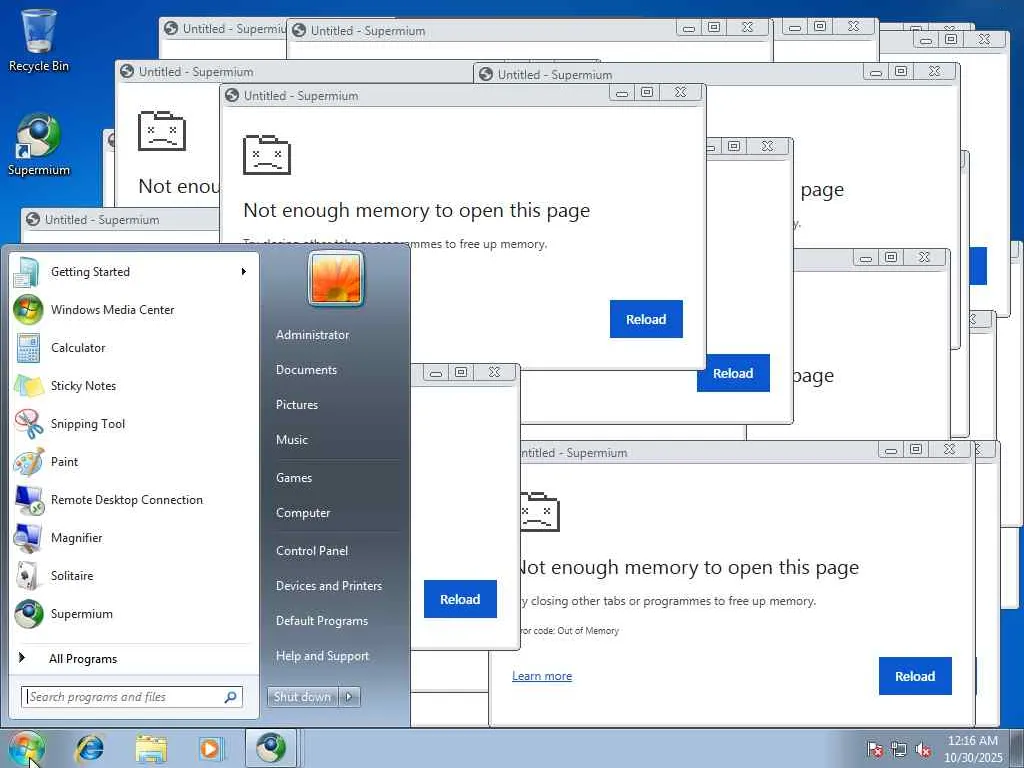Click the sad-face crash icon in the bottom-right Supermium window
Image resolution: width=1024 pixels, height=768 pixels.
539,511
